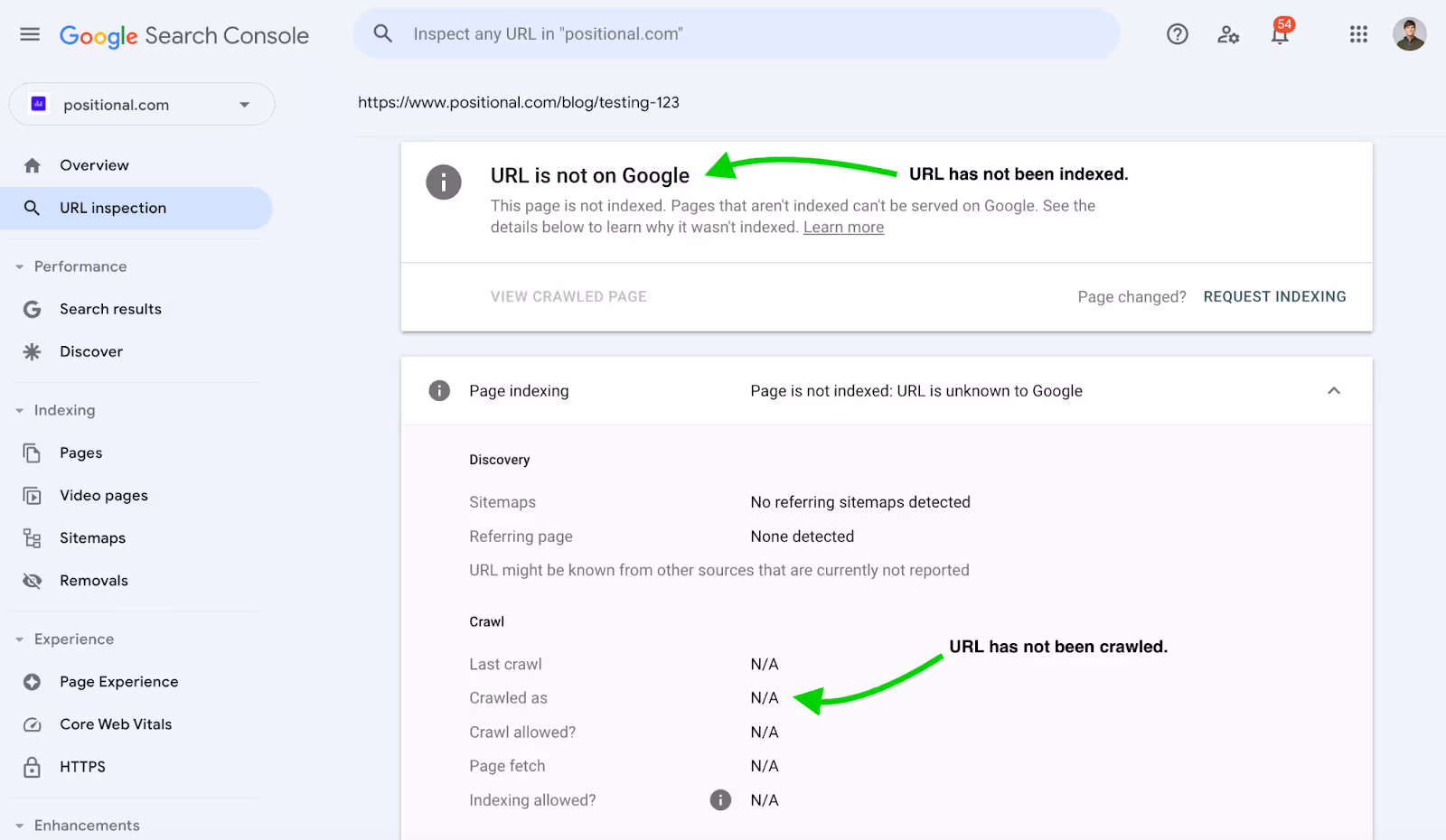
Task: Click 'No referring sitemaps detected' value
Action: click(860, 502)
